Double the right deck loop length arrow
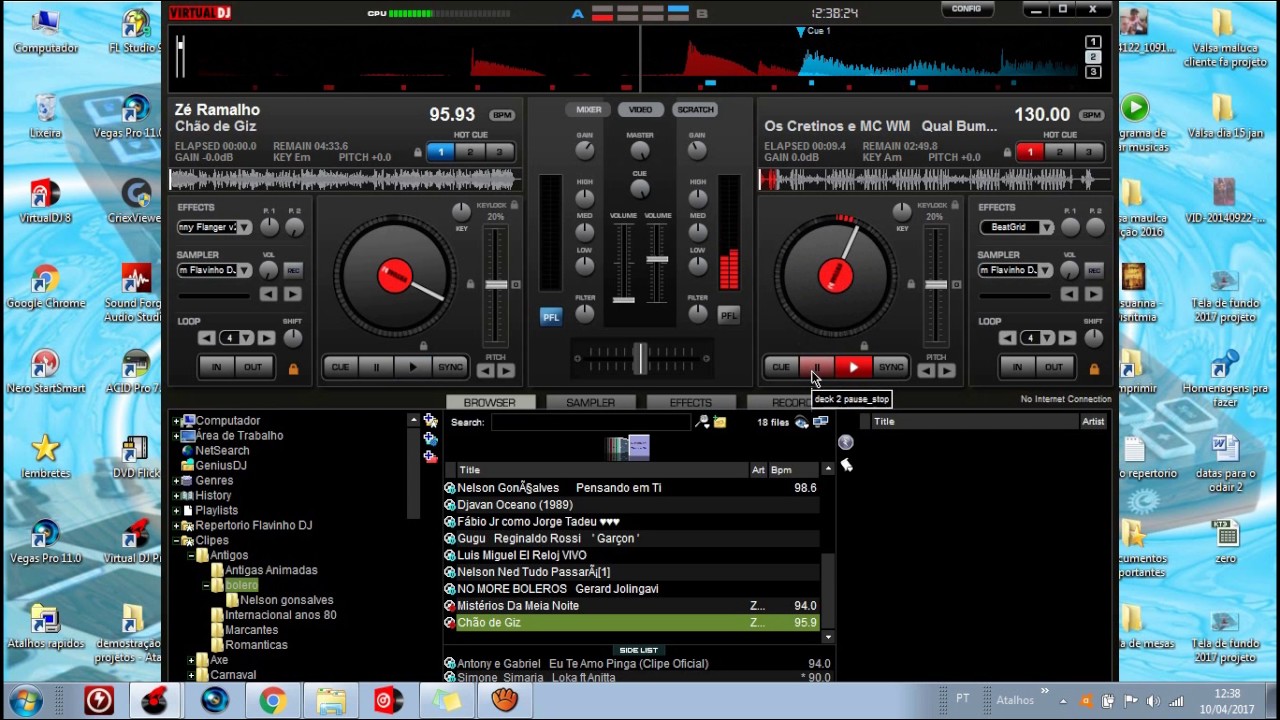 [1067, 338]
